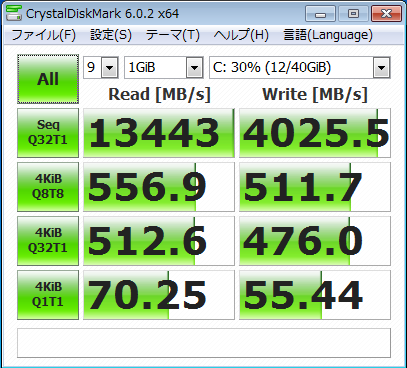Viewport: 407px width, 368px height.
Task: Select the 4KiB Q8T8 read result 556.9
Action: pos(159,187)
